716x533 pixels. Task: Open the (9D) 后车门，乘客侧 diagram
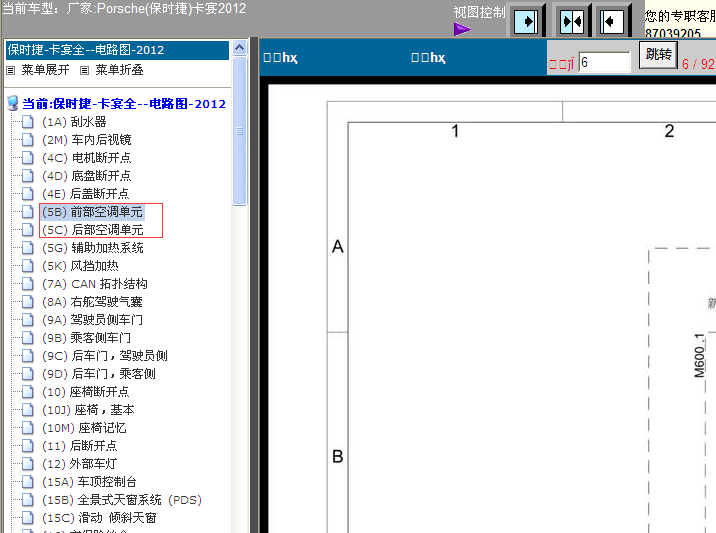(99, 374)
